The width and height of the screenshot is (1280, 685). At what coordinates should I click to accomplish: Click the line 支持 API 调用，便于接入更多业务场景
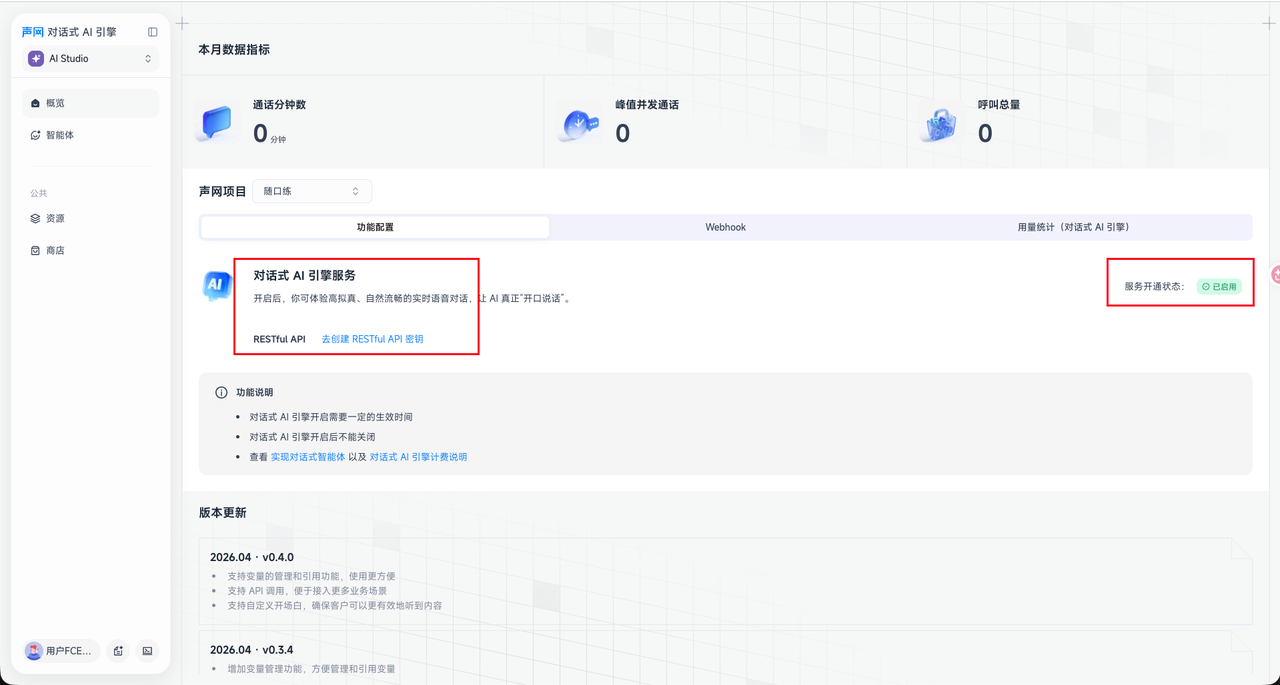coord(307,591)
